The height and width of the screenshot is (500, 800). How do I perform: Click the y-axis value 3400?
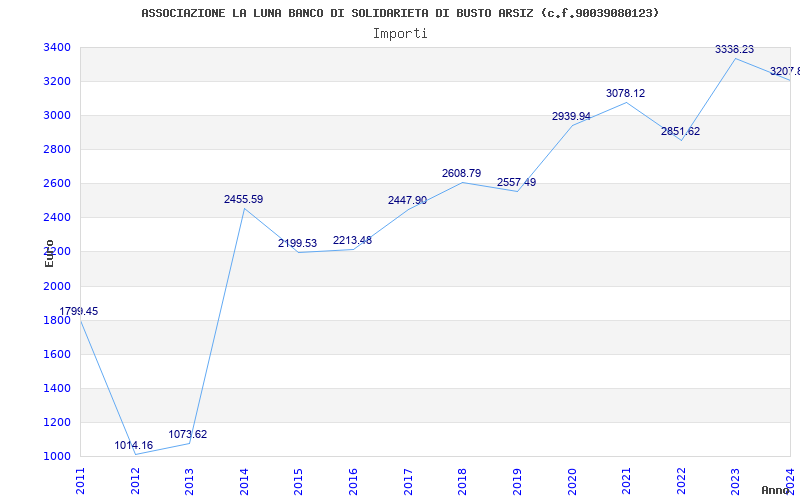(x=57, y=47)
